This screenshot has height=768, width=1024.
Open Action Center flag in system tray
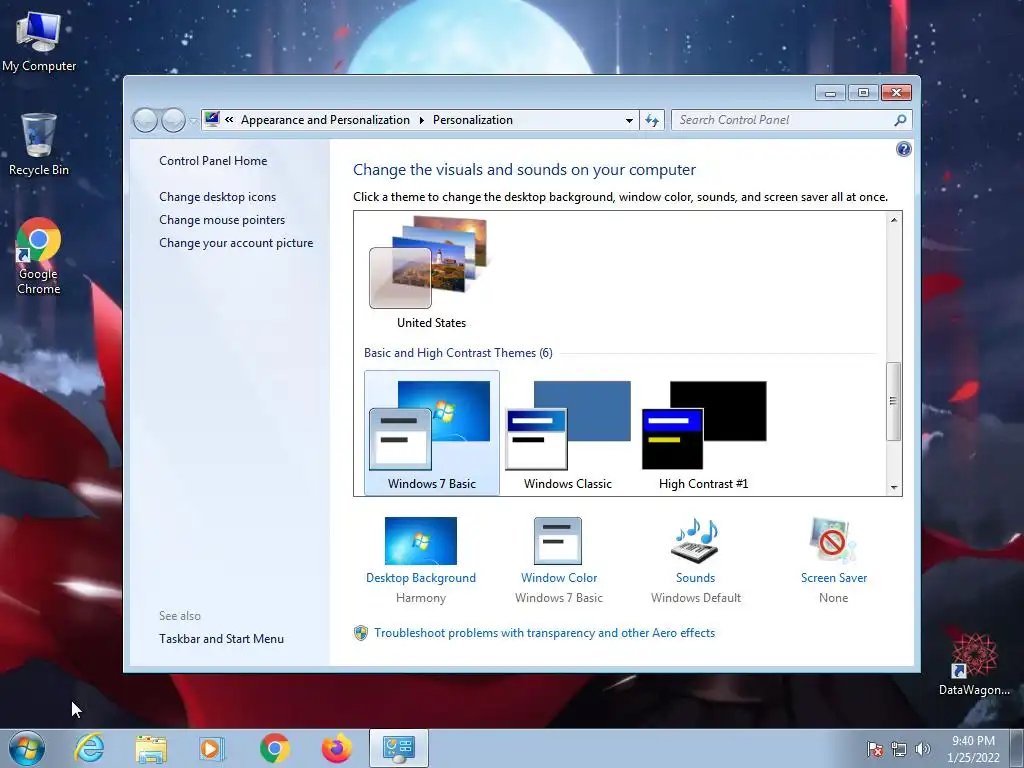point(875,750)
